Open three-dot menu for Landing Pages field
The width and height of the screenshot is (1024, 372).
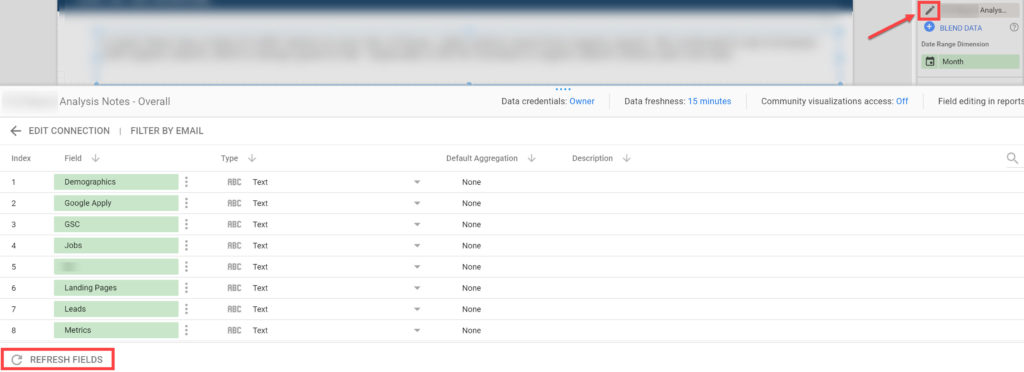[186, 288]
